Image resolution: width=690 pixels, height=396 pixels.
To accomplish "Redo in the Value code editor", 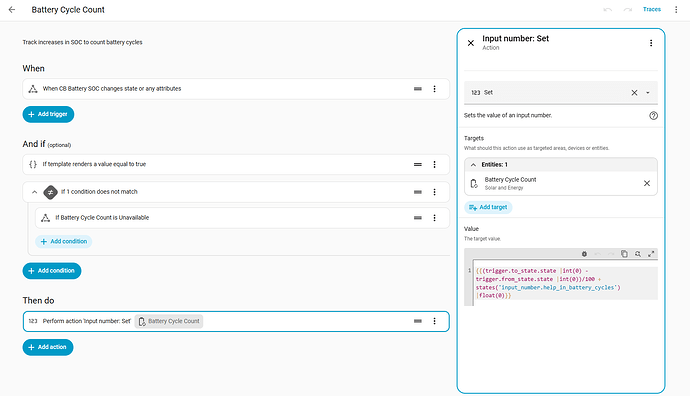I will [x=611, y=254].
